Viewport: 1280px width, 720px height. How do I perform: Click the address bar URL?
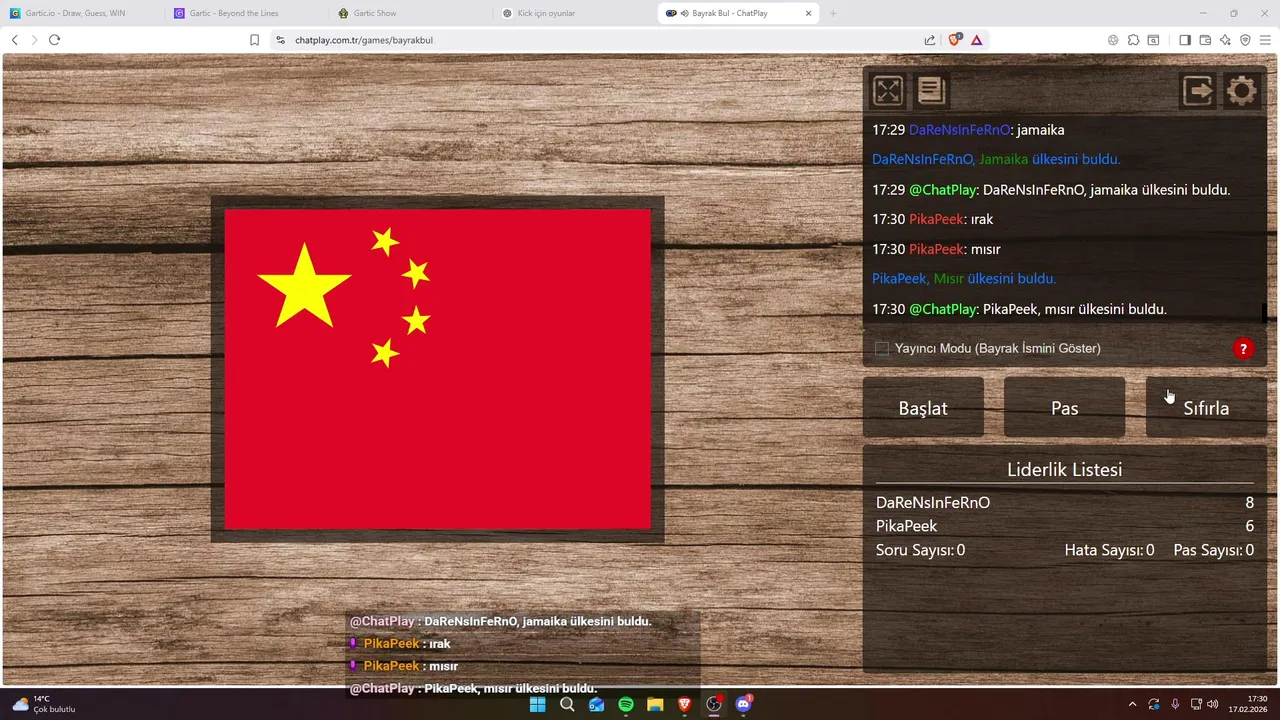364,40
